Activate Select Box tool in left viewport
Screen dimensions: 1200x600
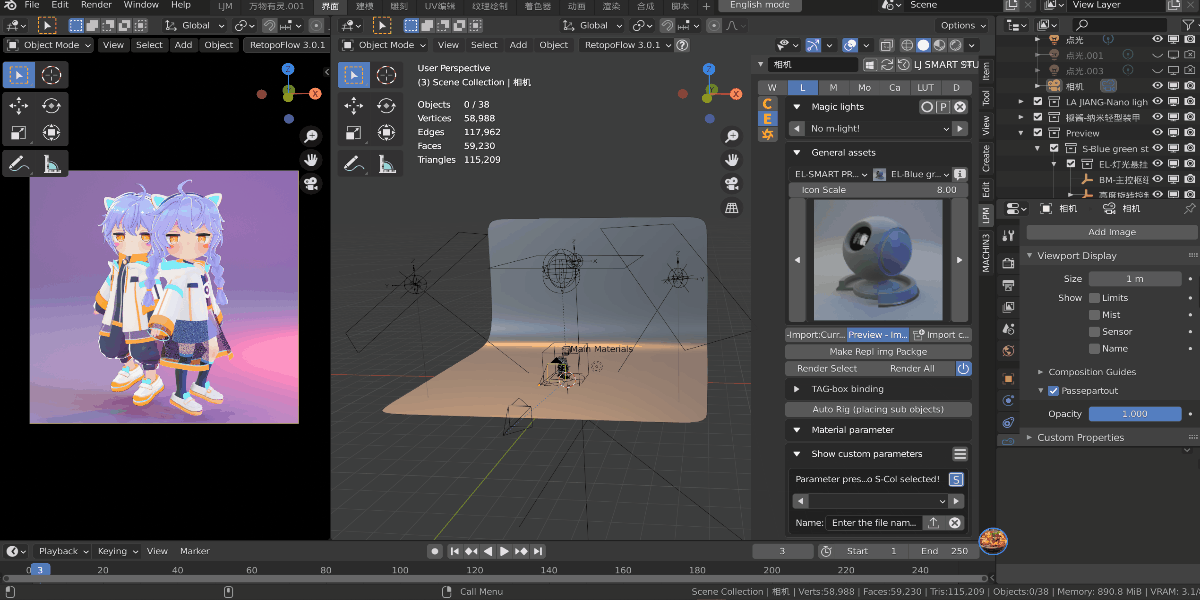[x=19, y=75]
